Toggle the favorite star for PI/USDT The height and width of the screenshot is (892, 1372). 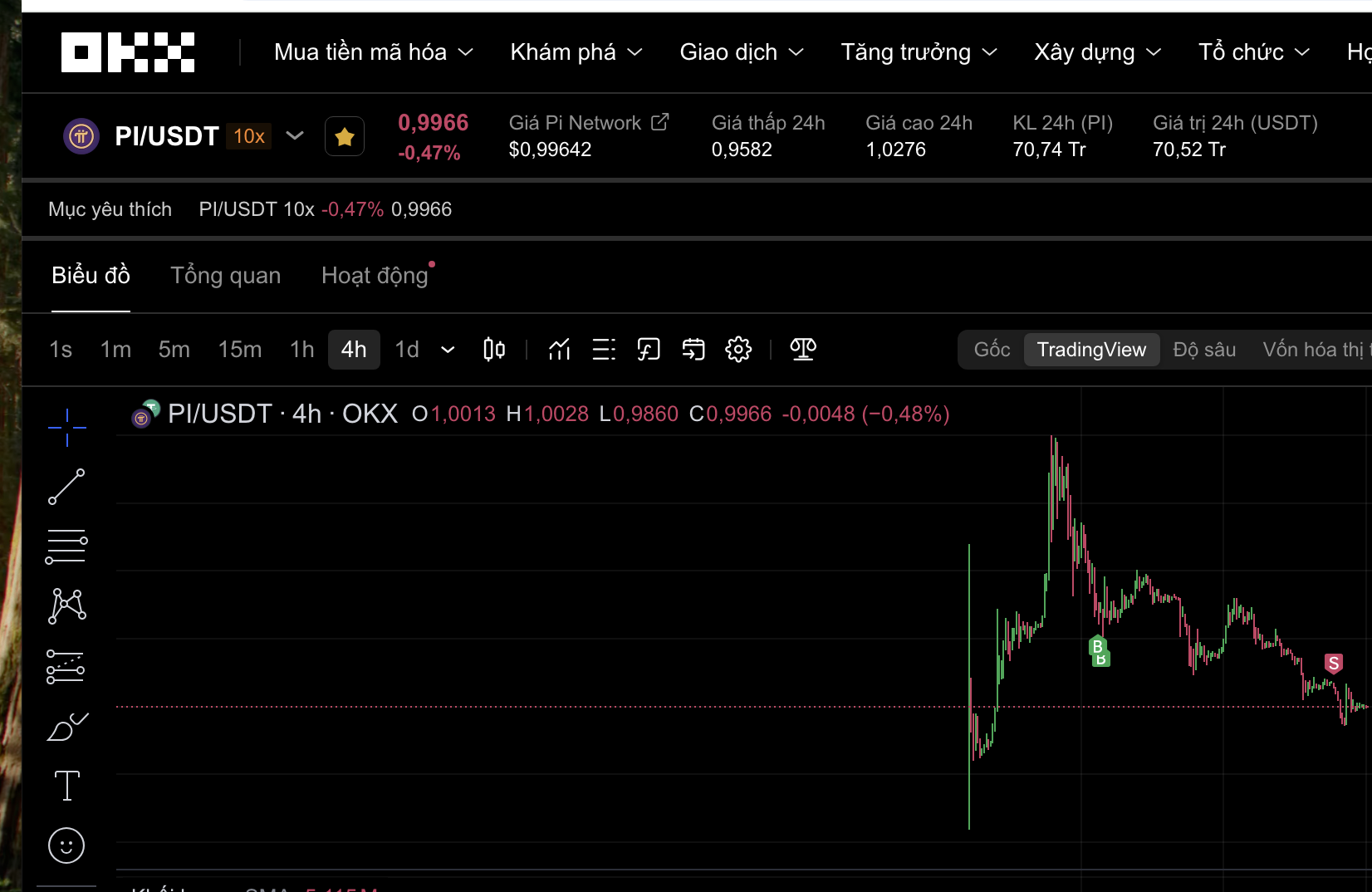(345, 136)
